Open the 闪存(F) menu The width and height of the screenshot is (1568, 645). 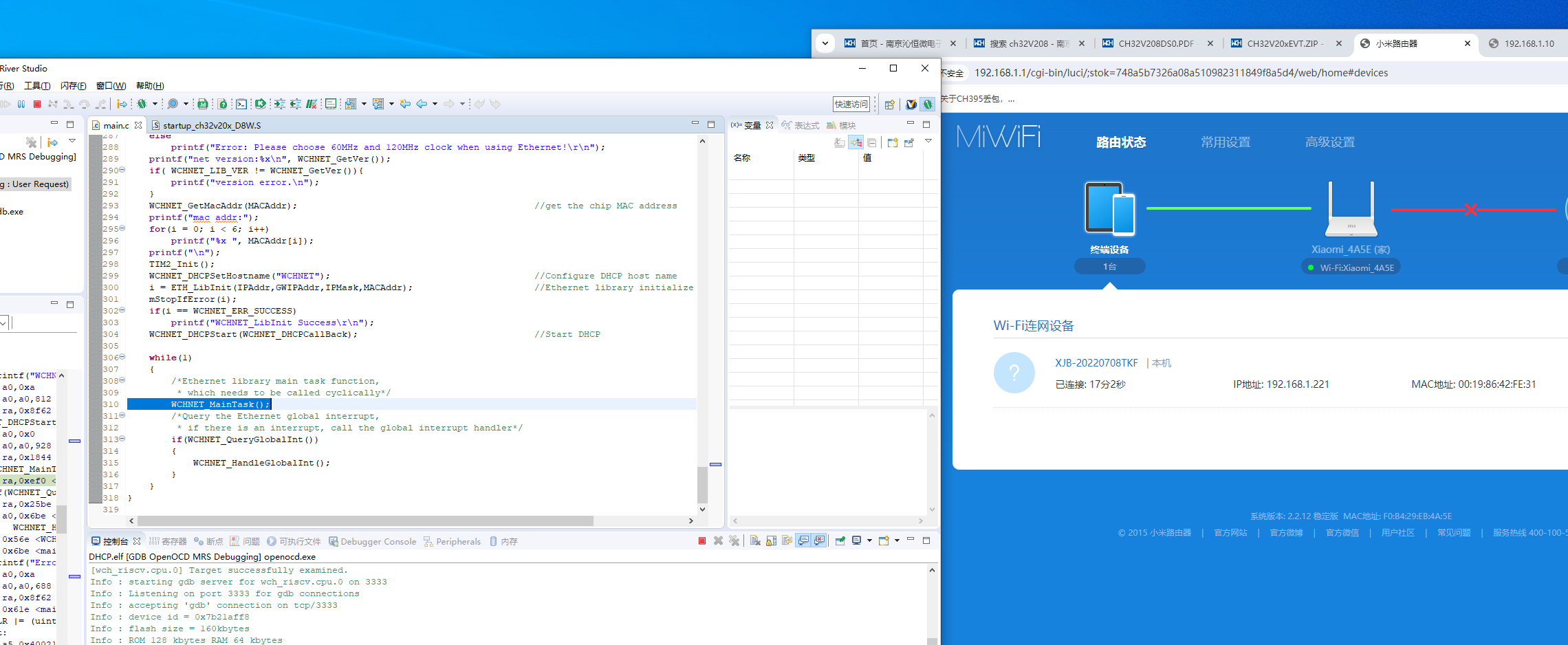(x=74, y=86)
